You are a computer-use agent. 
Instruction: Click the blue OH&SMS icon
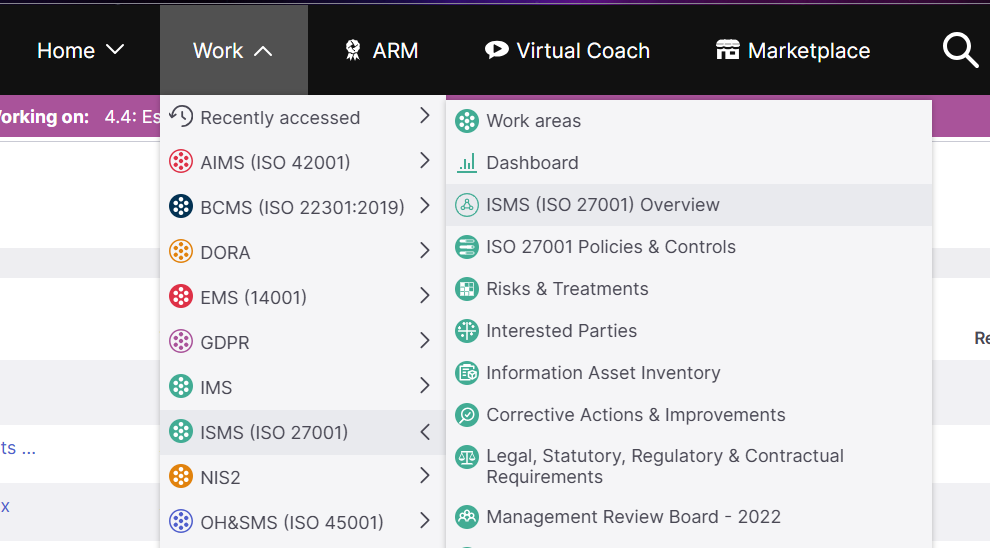tap(181, 521)
